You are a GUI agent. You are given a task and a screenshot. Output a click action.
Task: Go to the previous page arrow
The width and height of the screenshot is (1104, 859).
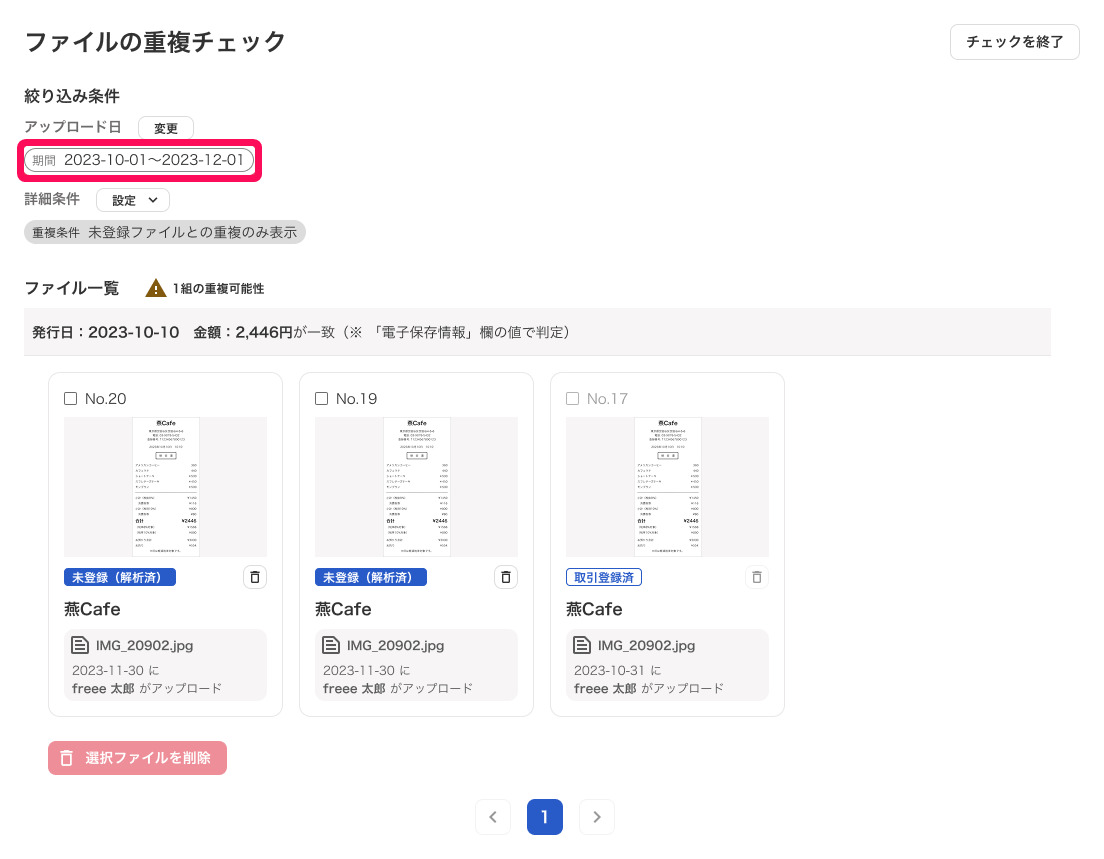493,817
